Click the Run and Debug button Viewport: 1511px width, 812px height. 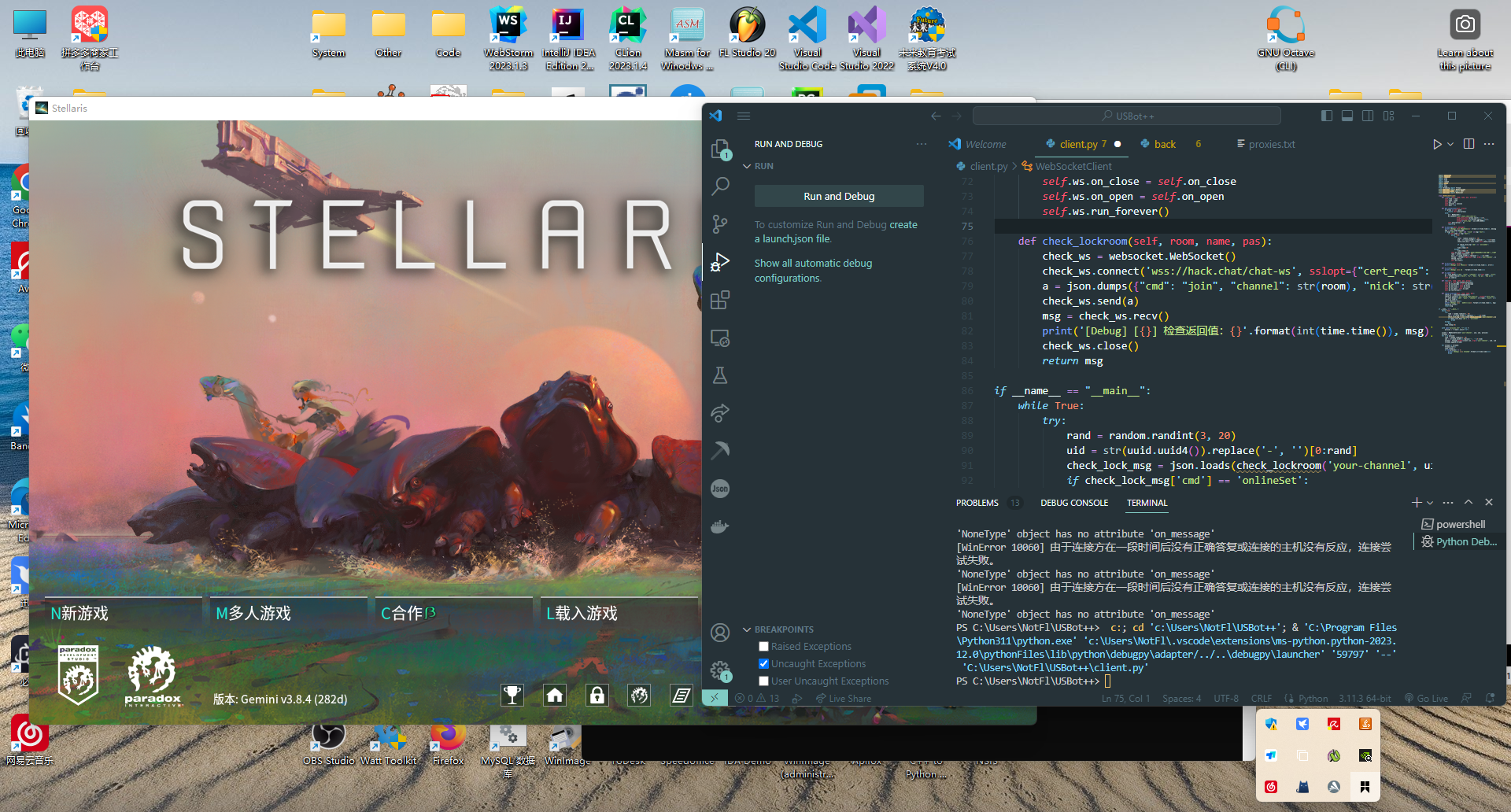coord(839,196)
